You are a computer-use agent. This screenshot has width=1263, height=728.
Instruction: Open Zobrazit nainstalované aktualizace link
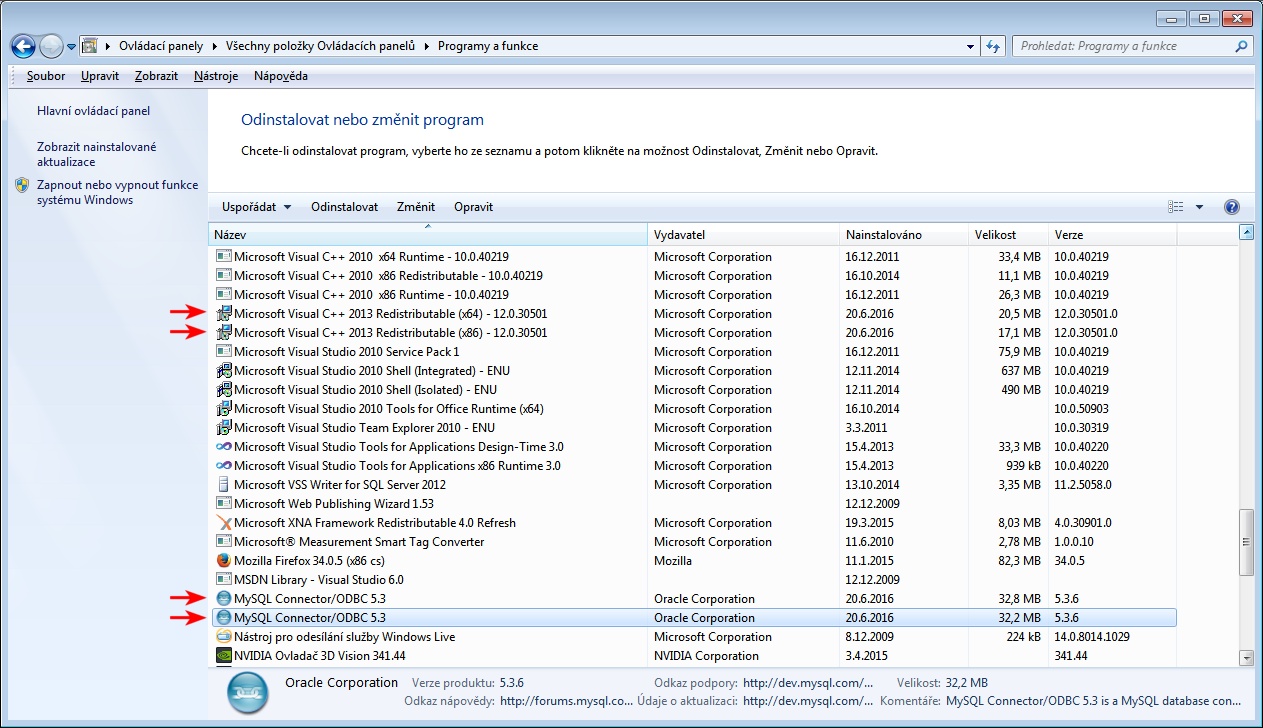pos(97,154)
